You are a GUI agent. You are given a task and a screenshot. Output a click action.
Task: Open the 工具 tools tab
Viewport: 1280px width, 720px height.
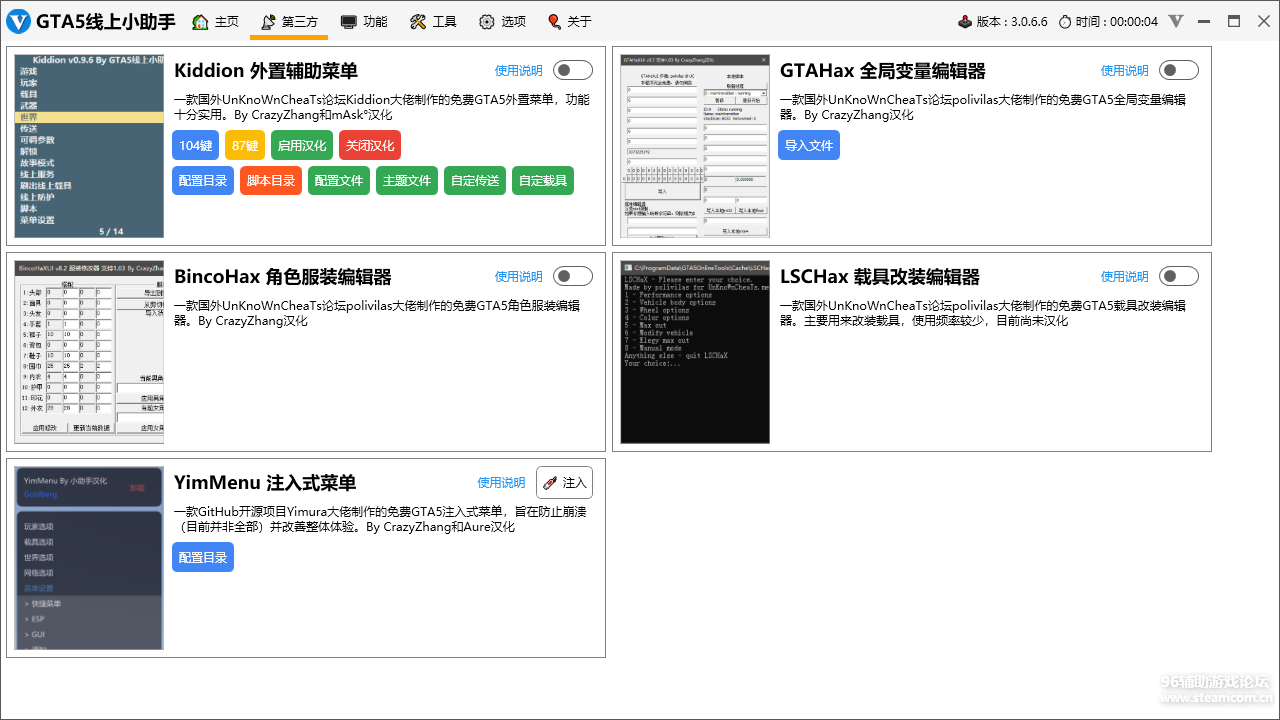(433, 21)
